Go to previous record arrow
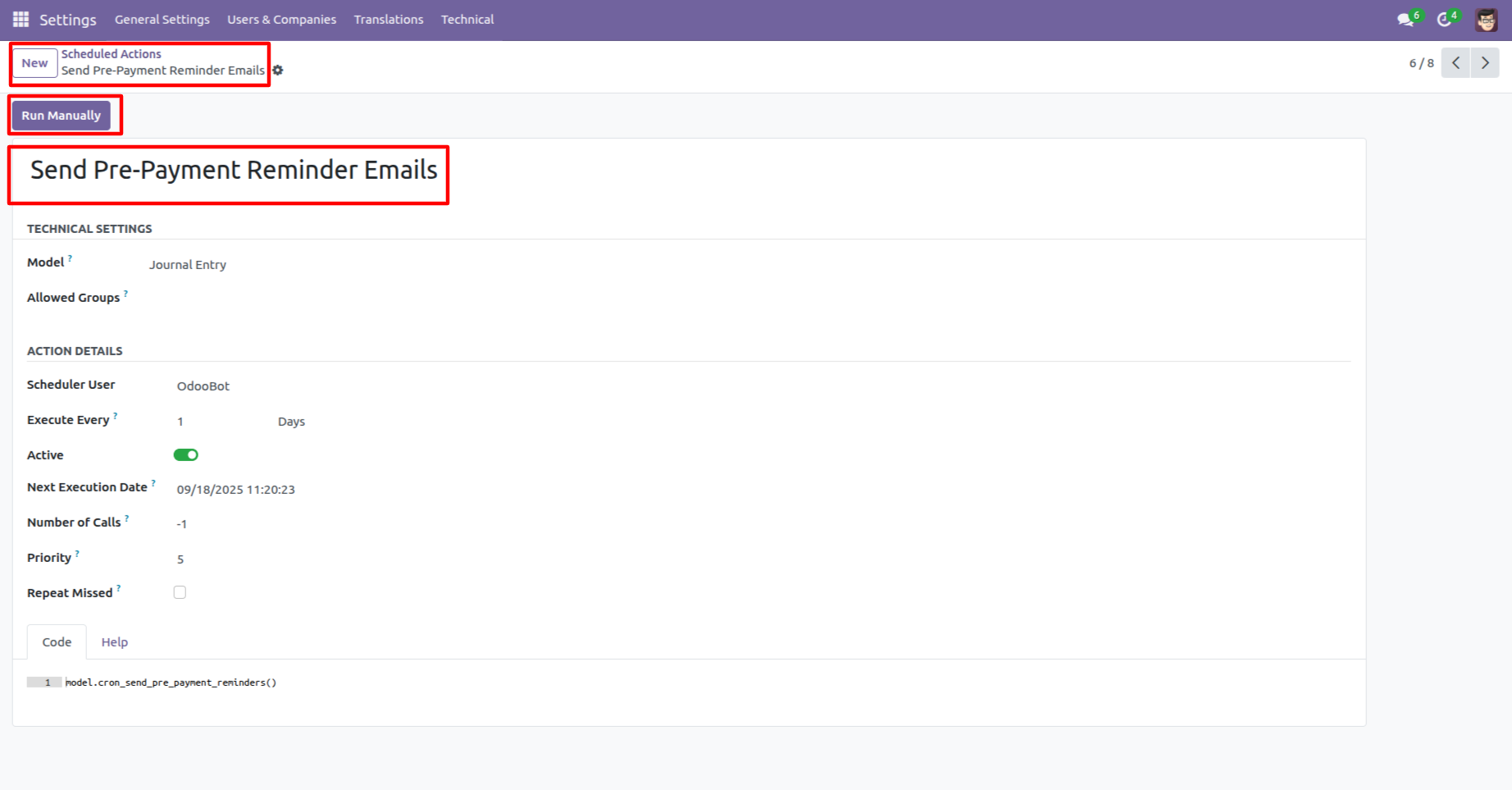1512x790 pixels. click(x=1455, y=63)
